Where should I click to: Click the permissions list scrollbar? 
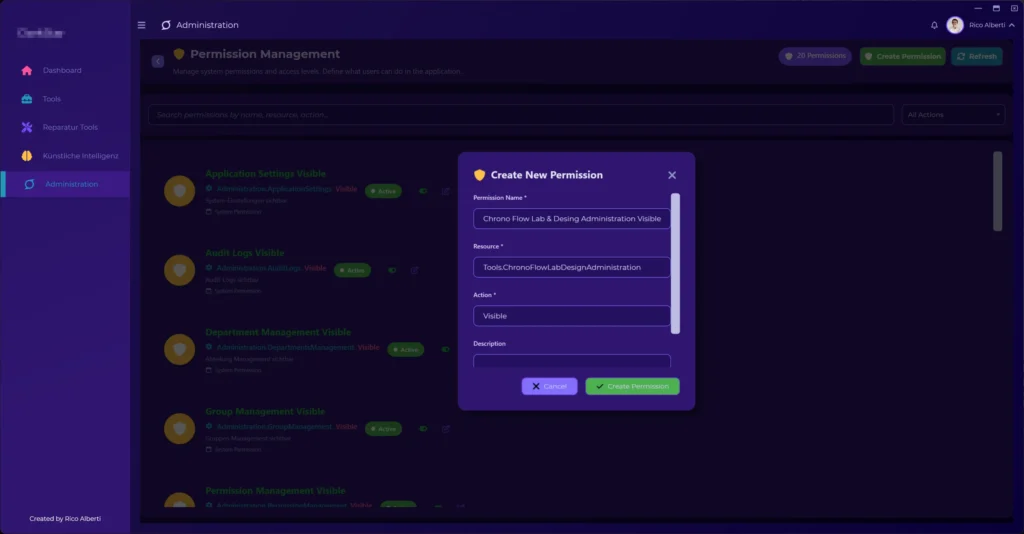[997, 191]
